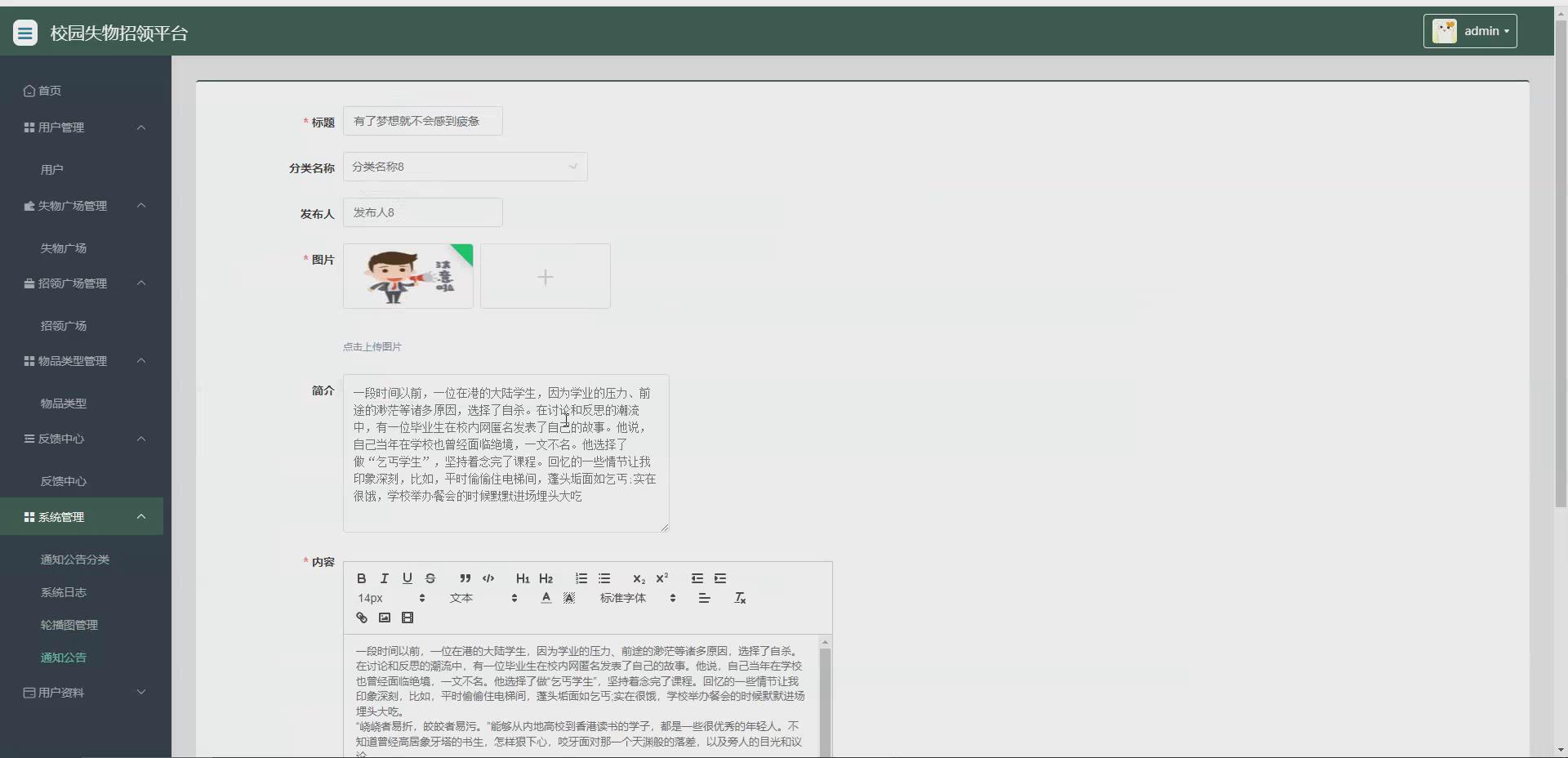The width and height of the screenshot is (1568, 758).
Task: Apply superscript formatting
Action: click(661, 578)
